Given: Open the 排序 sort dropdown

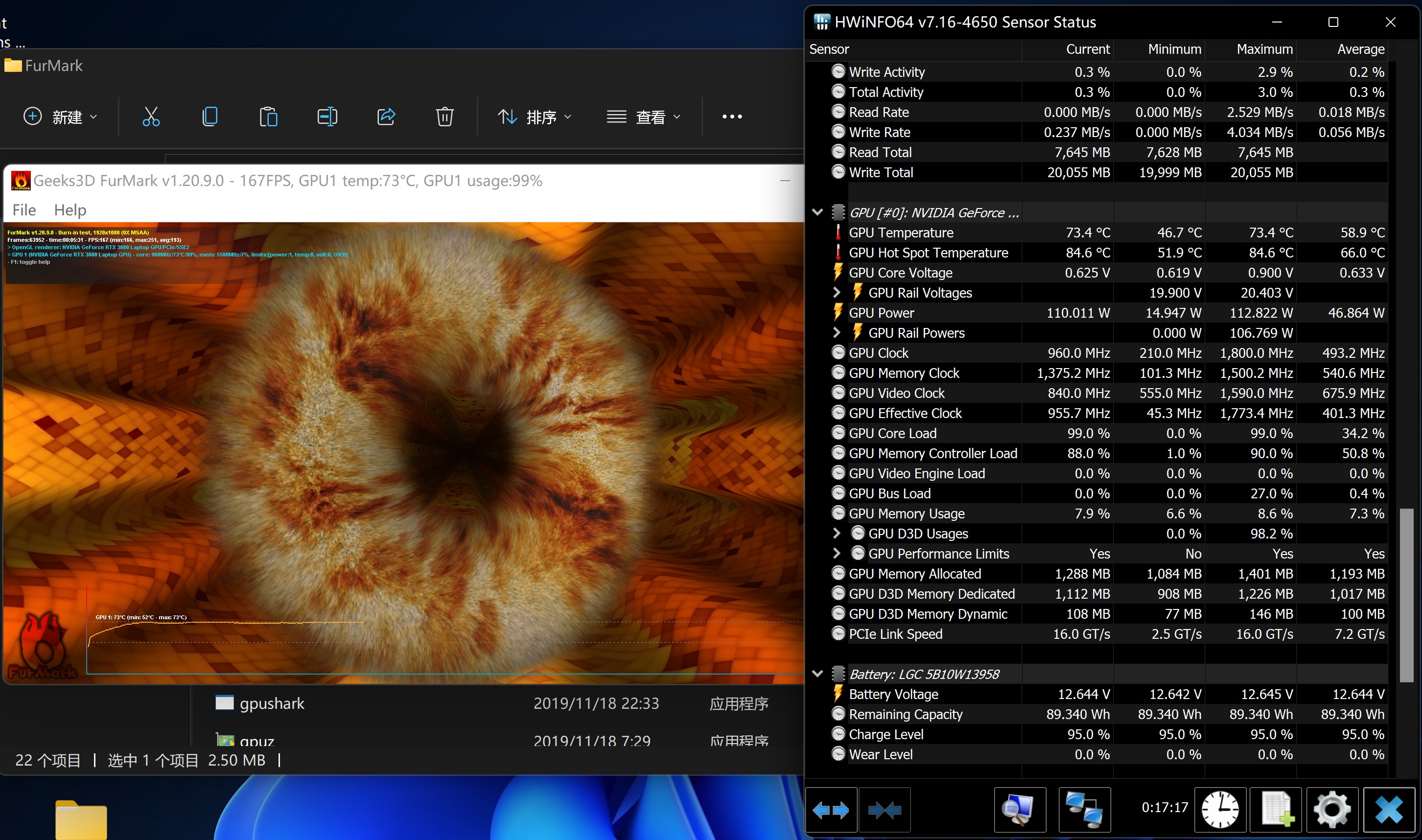Looking at the screenshot, I should click(534, 117).
